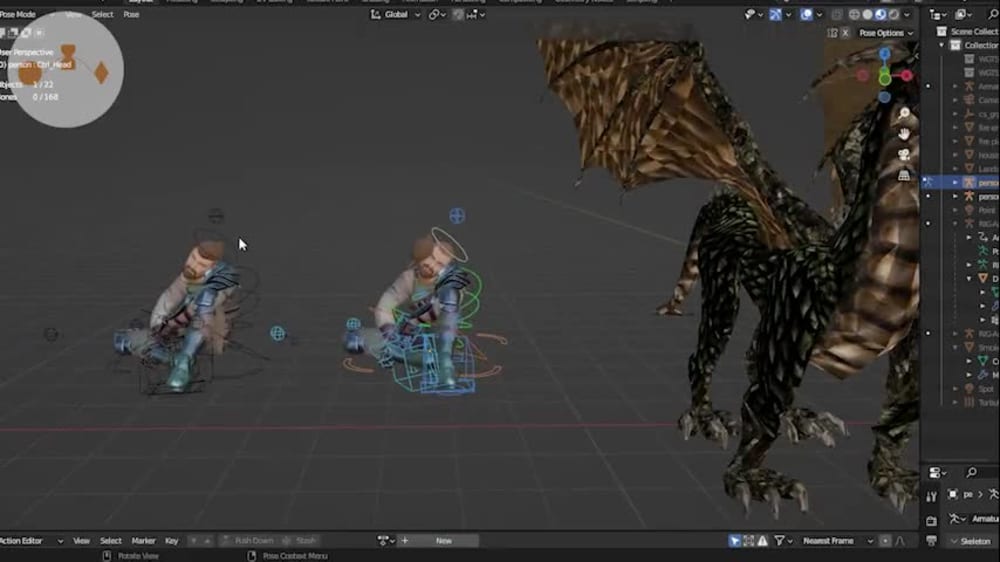
Task: Open the Marker menu in Action Editor
Action: pyautogui.click(x=143, y=541)
